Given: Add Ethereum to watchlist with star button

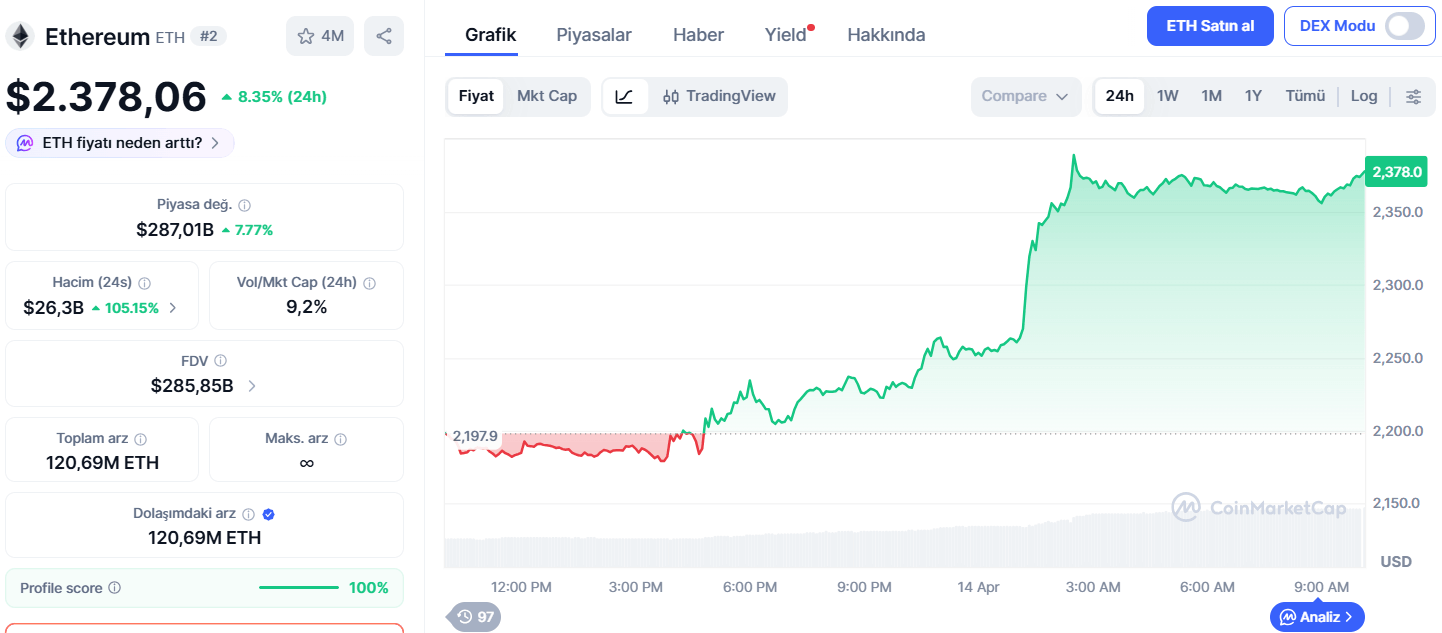Looking at the screenshot, I should [x=320, y=37].
